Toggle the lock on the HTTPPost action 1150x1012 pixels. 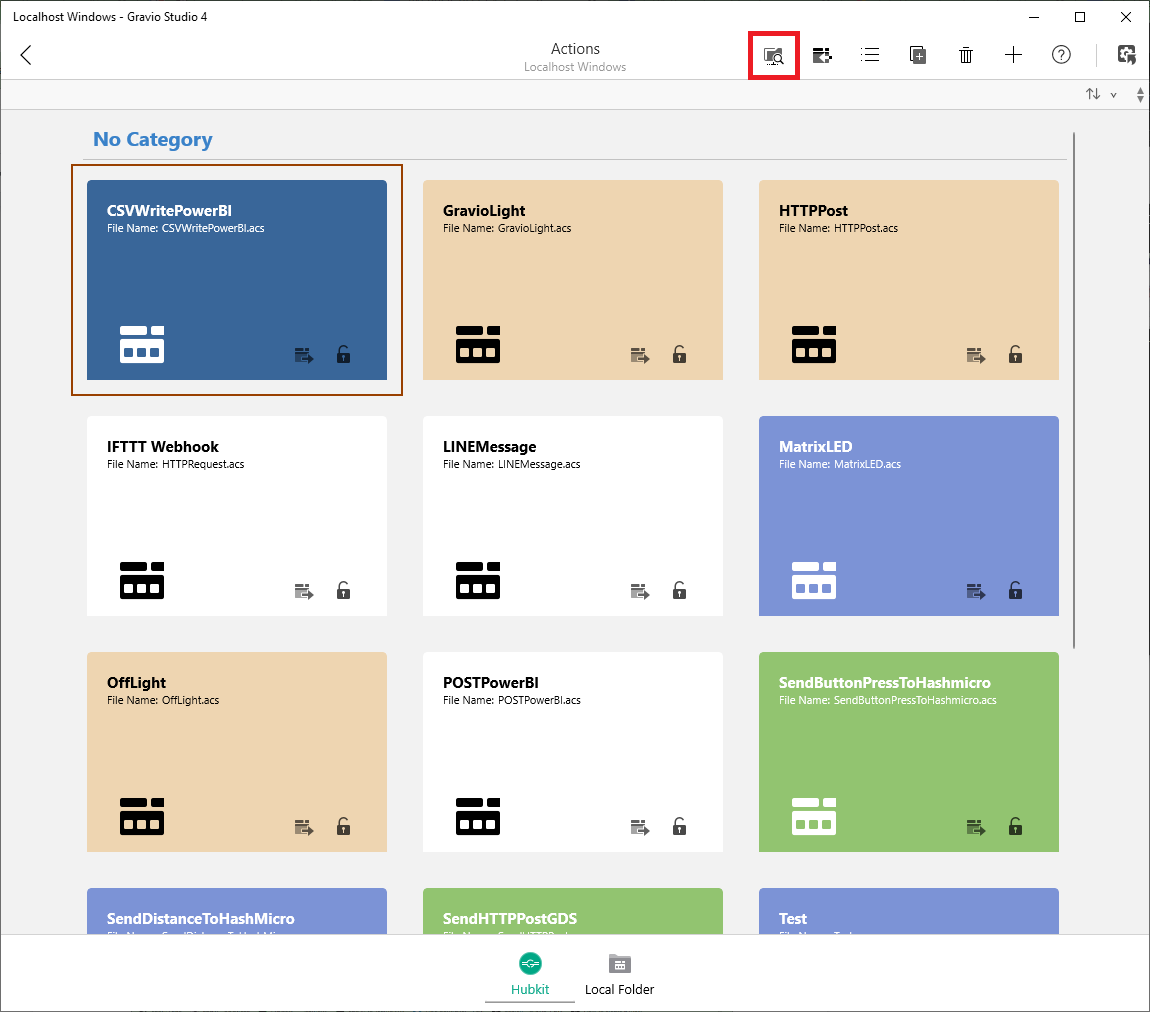click(1015, 355)
